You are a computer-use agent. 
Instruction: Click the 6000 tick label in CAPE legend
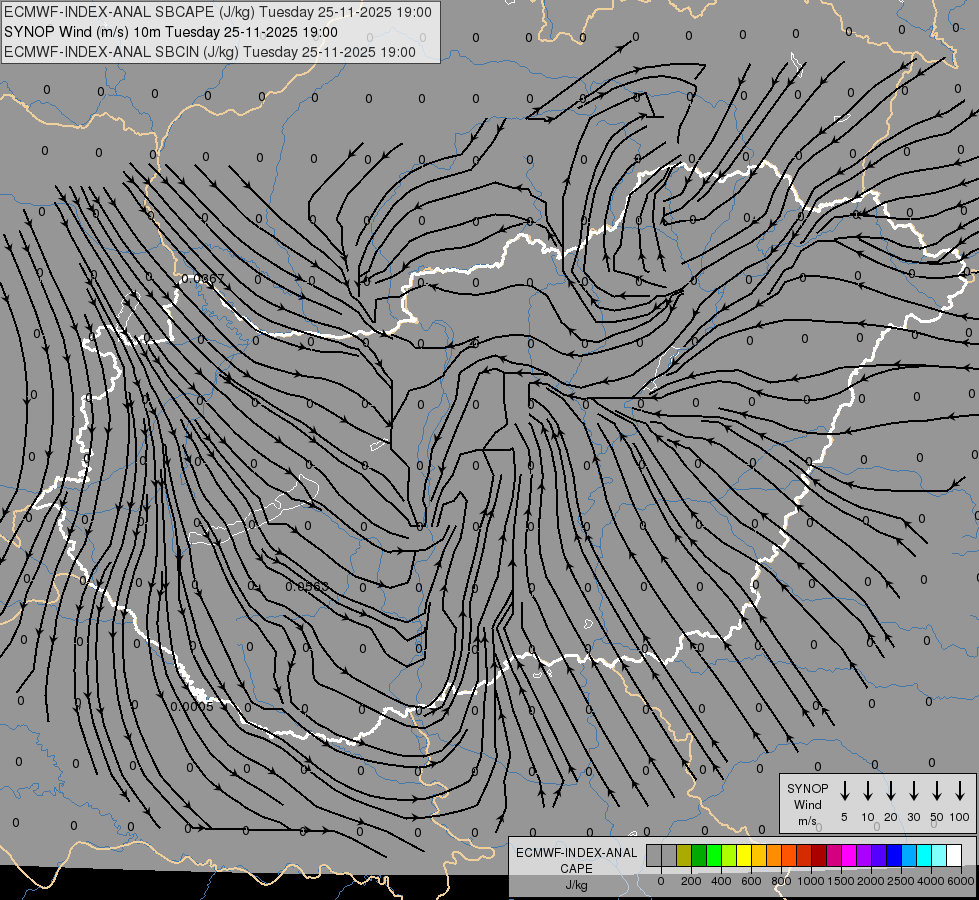coord(961,881)
